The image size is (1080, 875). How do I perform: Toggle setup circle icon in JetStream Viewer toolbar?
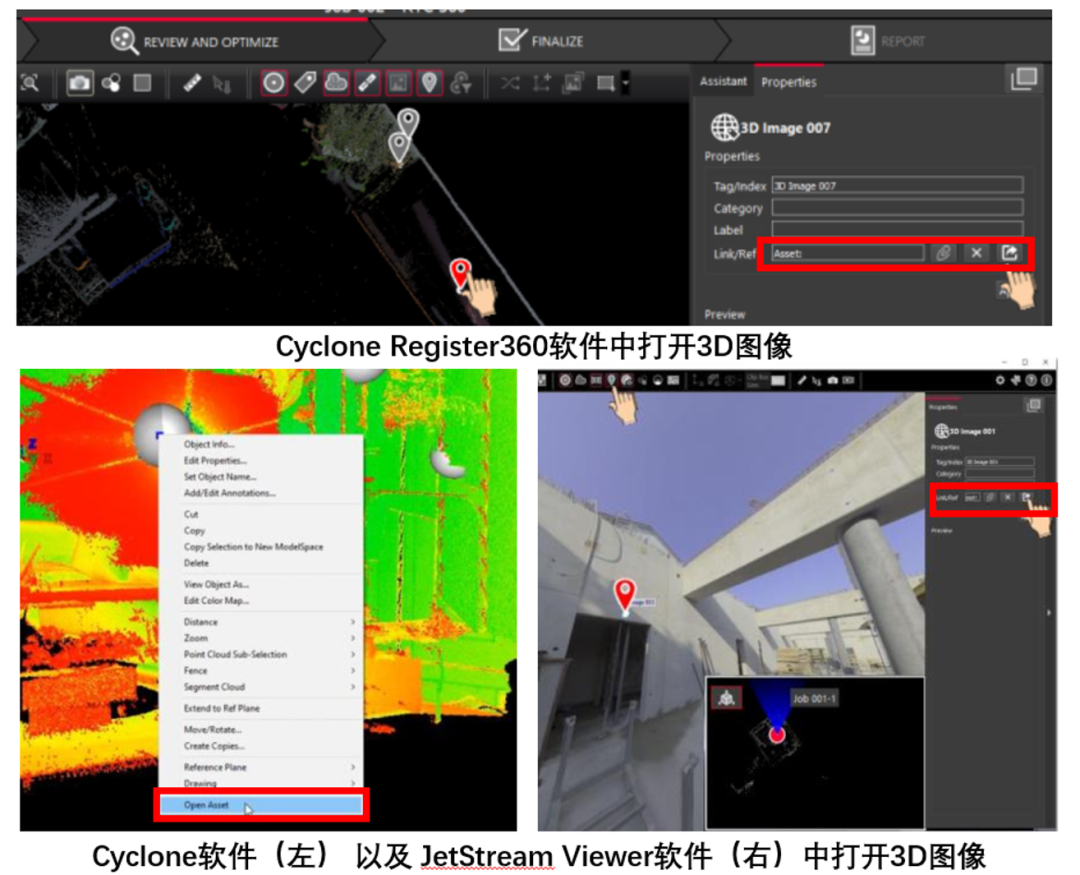pos(565,380)
